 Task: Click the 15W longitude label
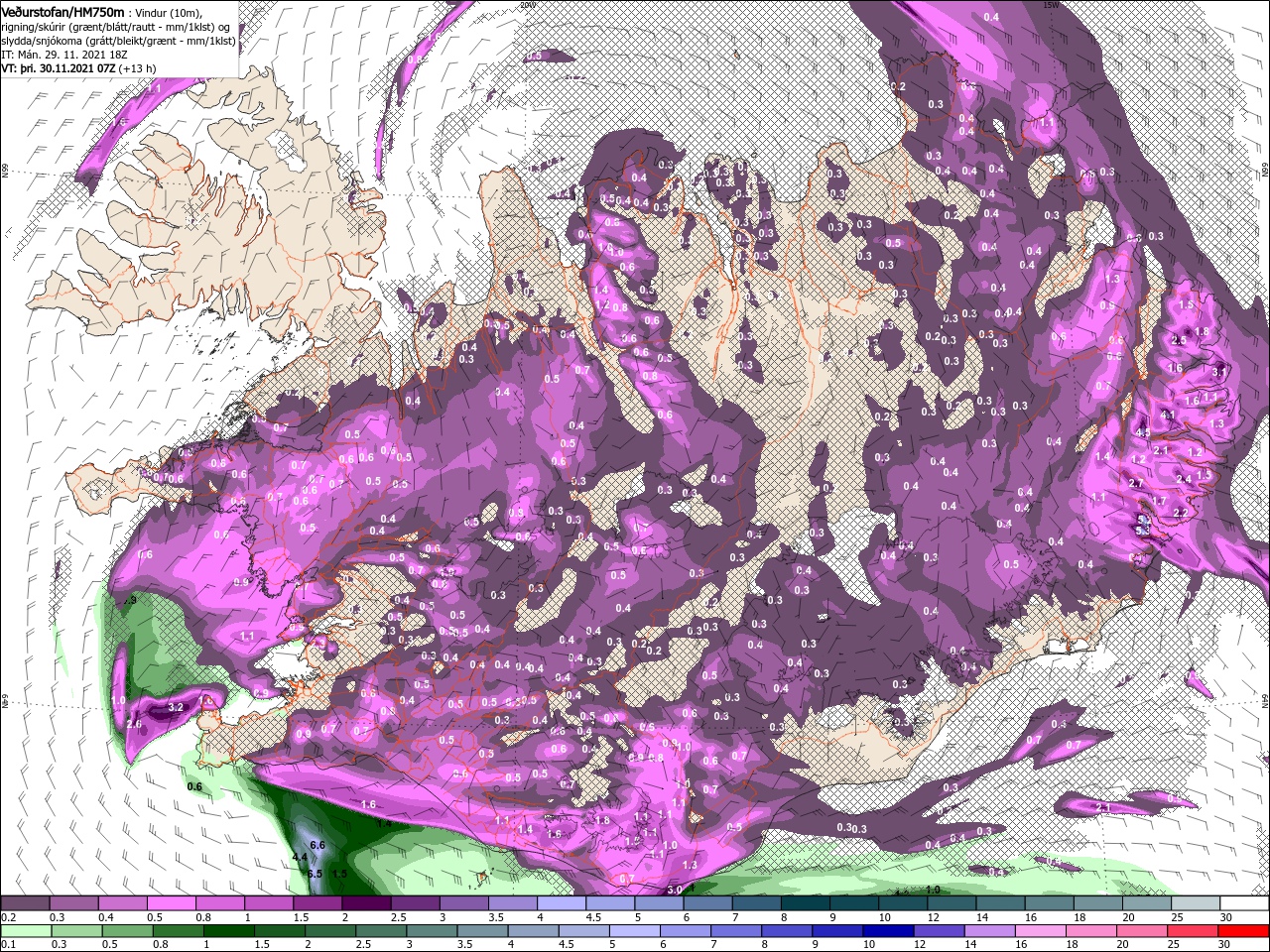pos(1051,5)
